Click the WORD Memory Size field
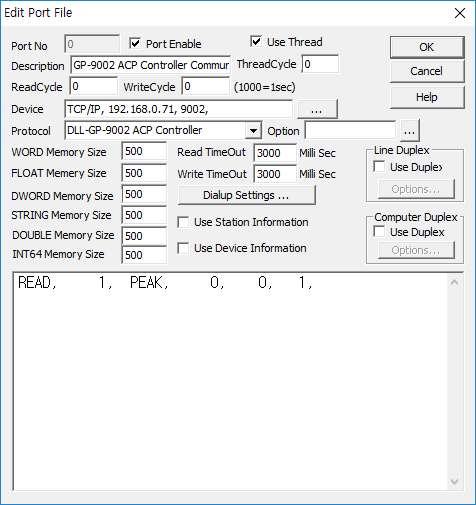The image size is (476, 505). (144, 151)
